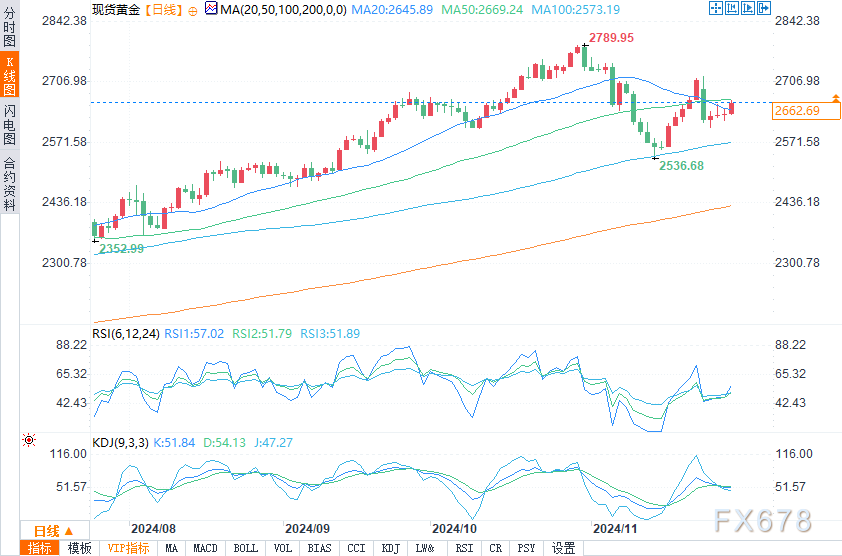Open the VIP指标 tab
842x556 pixels.
click(x=128, y=548)
